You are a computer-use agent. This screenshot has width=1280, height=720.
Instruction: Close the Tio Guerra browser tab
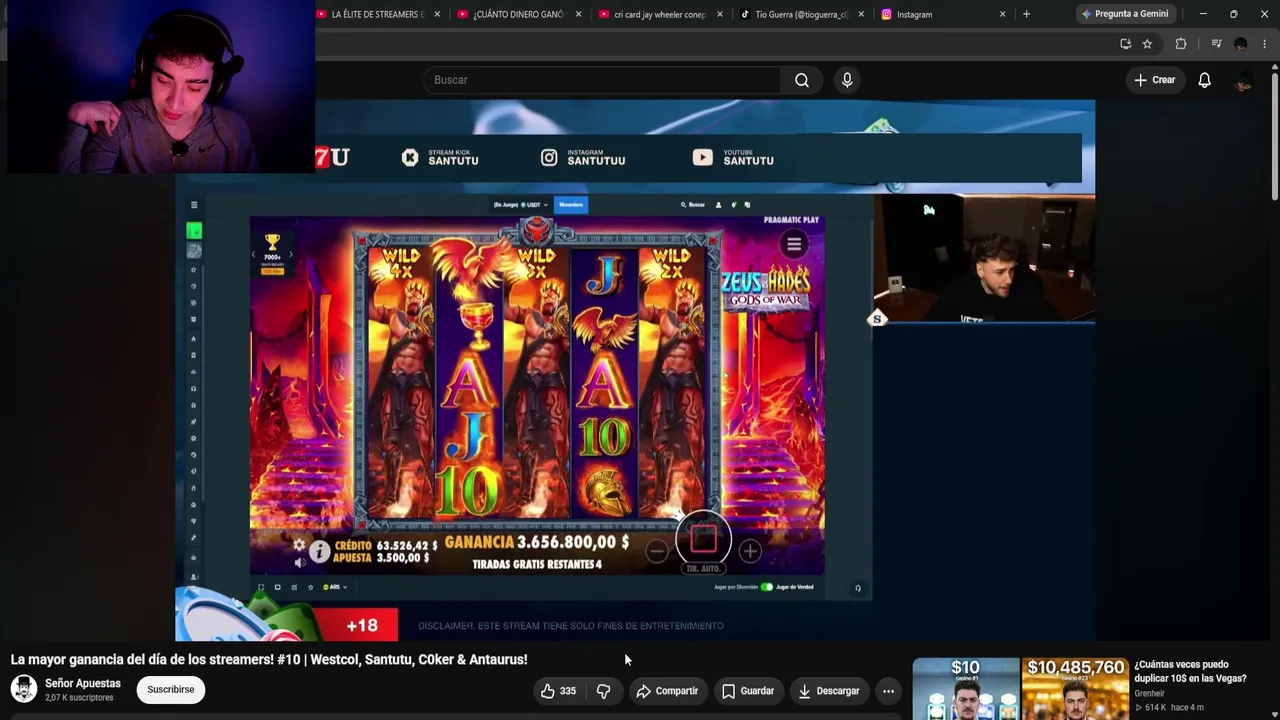pyautogui.click(x=861, y=14)
